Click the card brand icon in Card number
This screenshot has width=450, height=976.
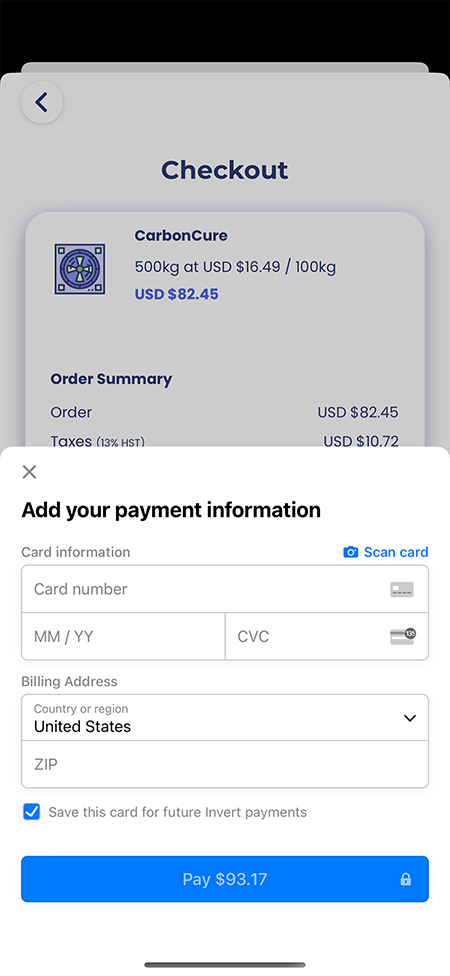click(x=402, y=589)
